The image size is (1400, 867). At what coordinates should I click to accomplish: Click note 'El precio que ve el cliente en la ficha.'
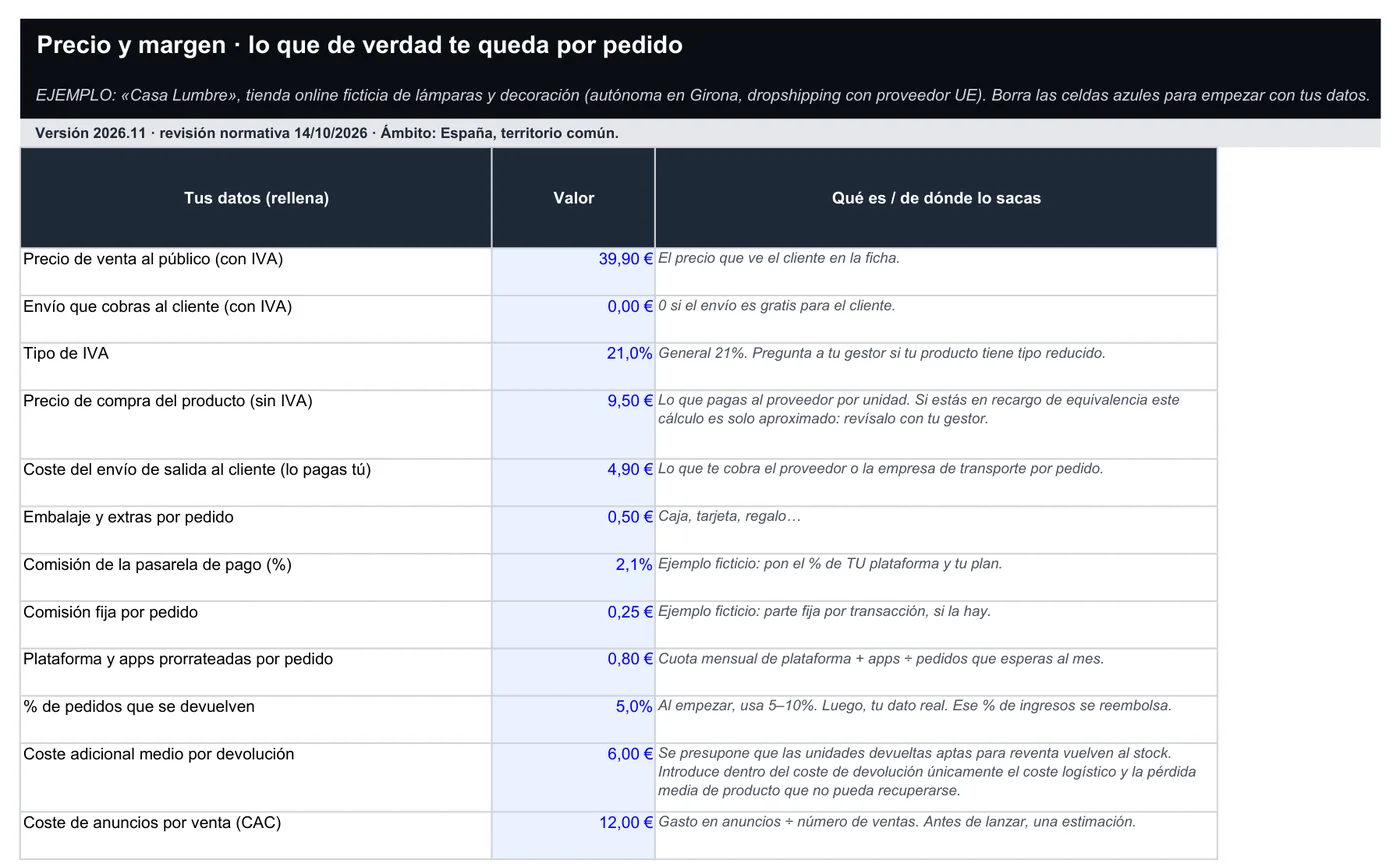click(779, 258)
